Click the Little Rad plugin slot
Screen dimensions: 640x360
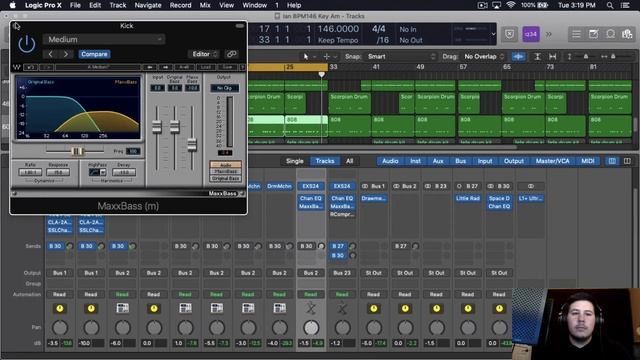[468, 198]
